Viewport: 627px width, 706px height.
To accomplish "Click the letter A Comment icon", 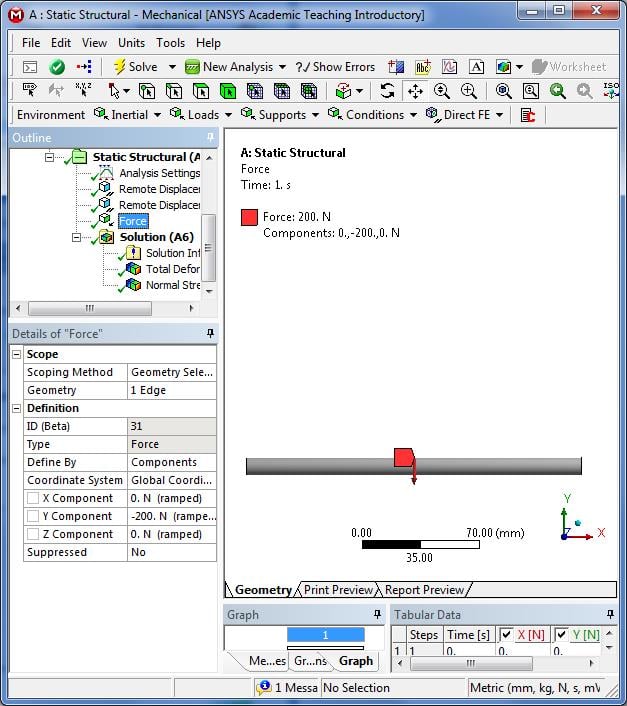I will pos(476,67).
